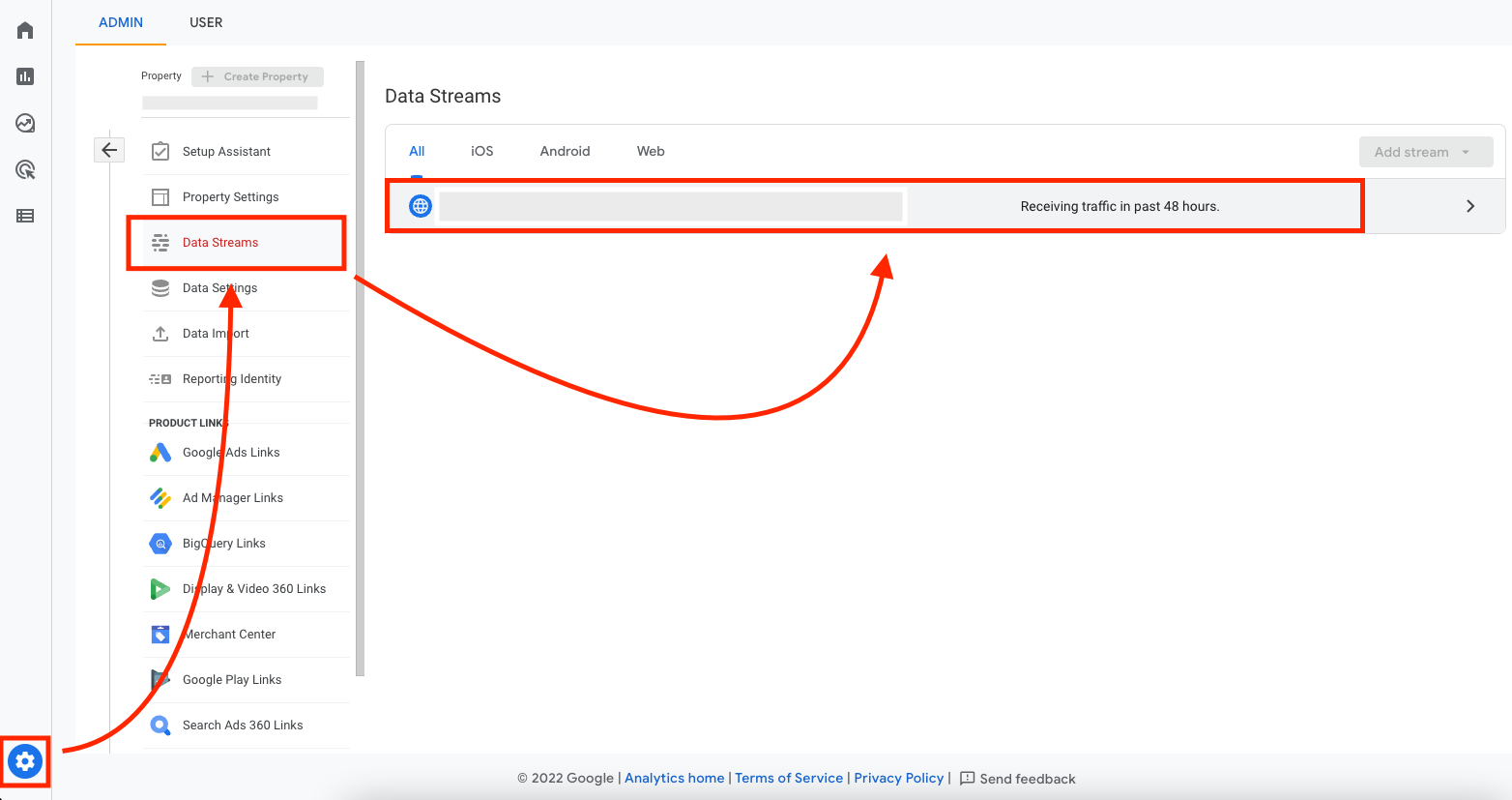Click the property column vertical scrollbar

[x=360, y=368]
